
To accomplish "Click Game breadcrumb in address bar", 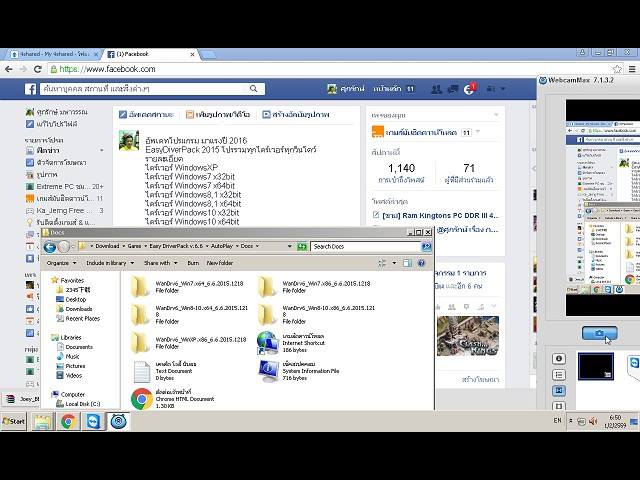I will click(134, 246).
